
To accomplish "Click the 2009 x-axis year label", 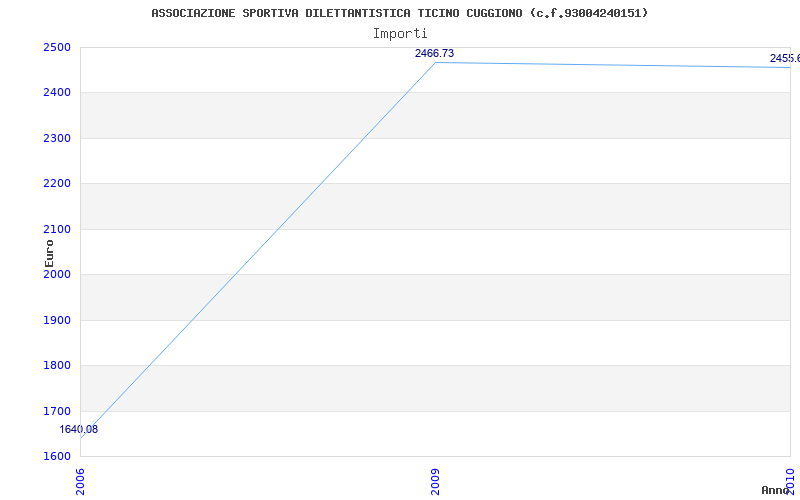I will click(435, 482).
